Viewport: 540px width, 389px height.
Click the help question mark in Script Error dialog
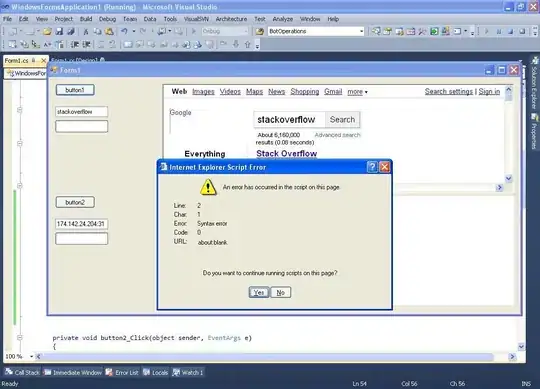(372, 167)
